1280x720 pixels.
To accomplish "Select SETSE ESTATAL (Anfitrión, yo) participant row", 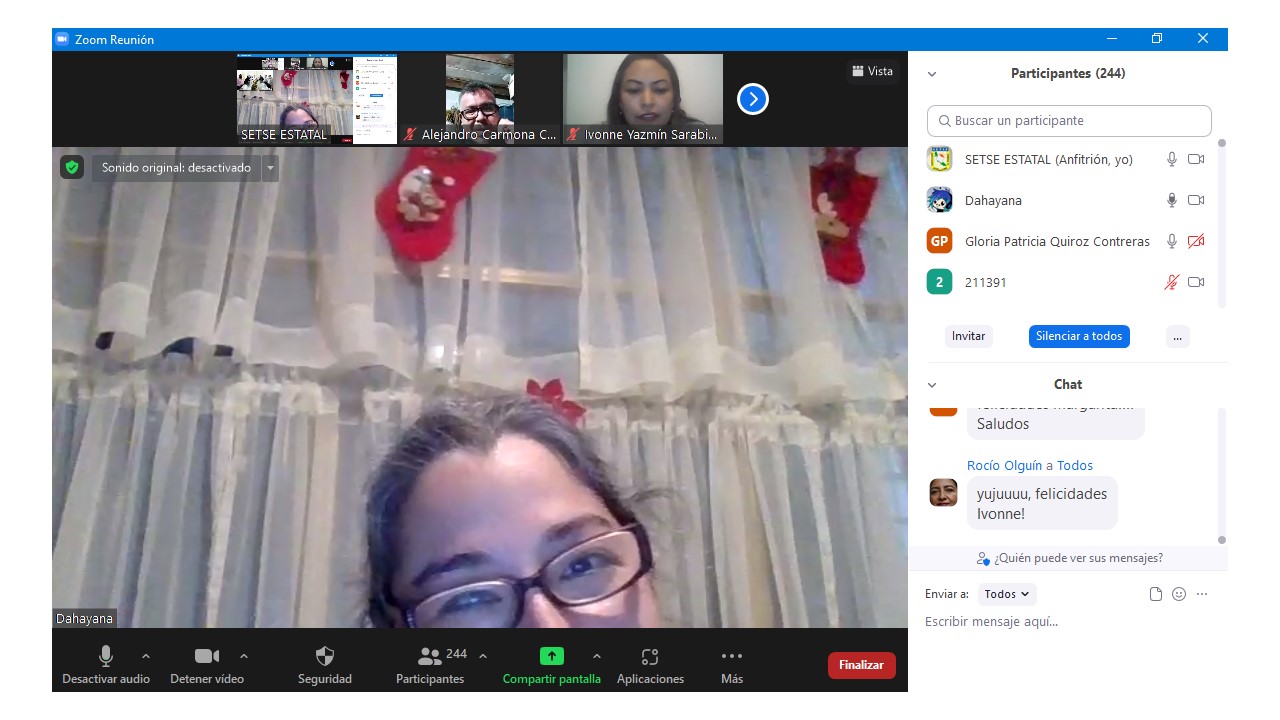I will tap(1067, 159).
